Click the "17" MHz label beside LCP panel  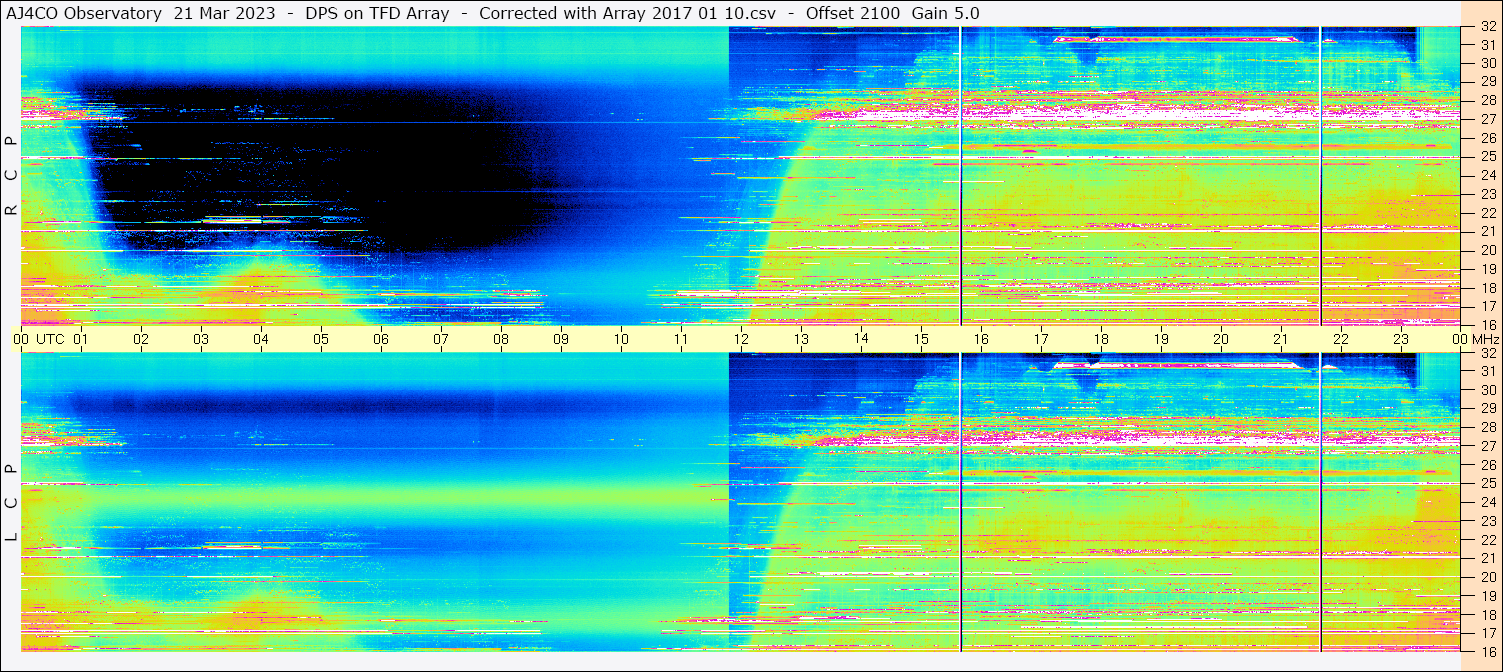tap(1487, 634)
